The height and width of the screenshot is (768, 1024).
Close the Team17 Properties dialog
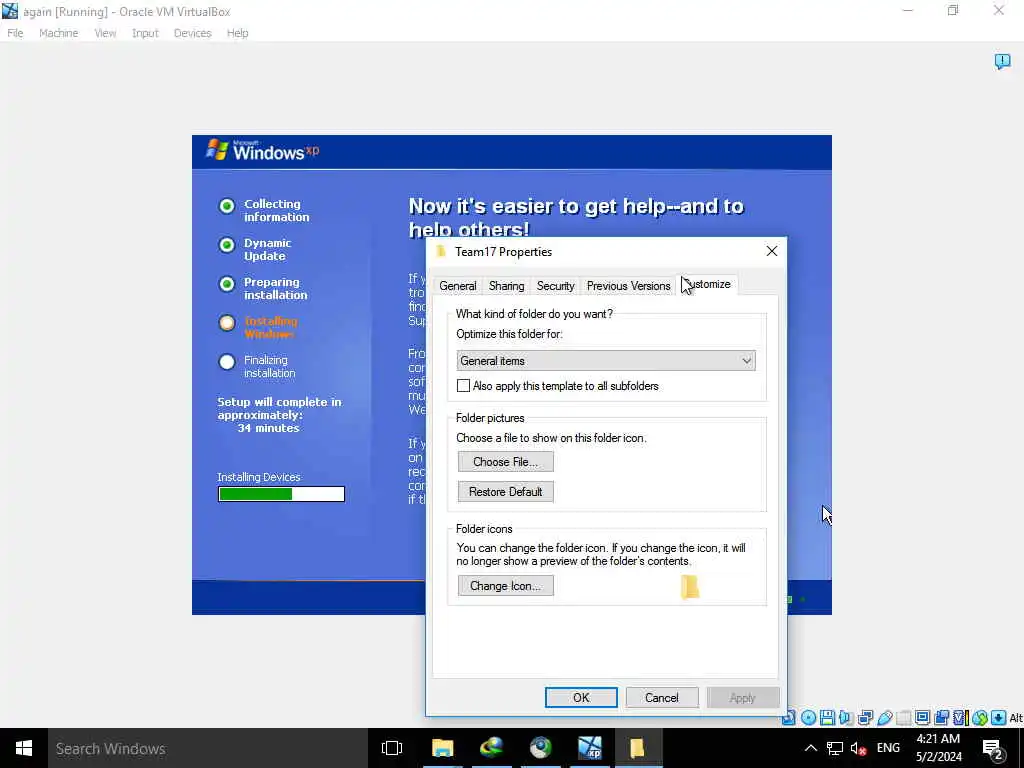771,251
